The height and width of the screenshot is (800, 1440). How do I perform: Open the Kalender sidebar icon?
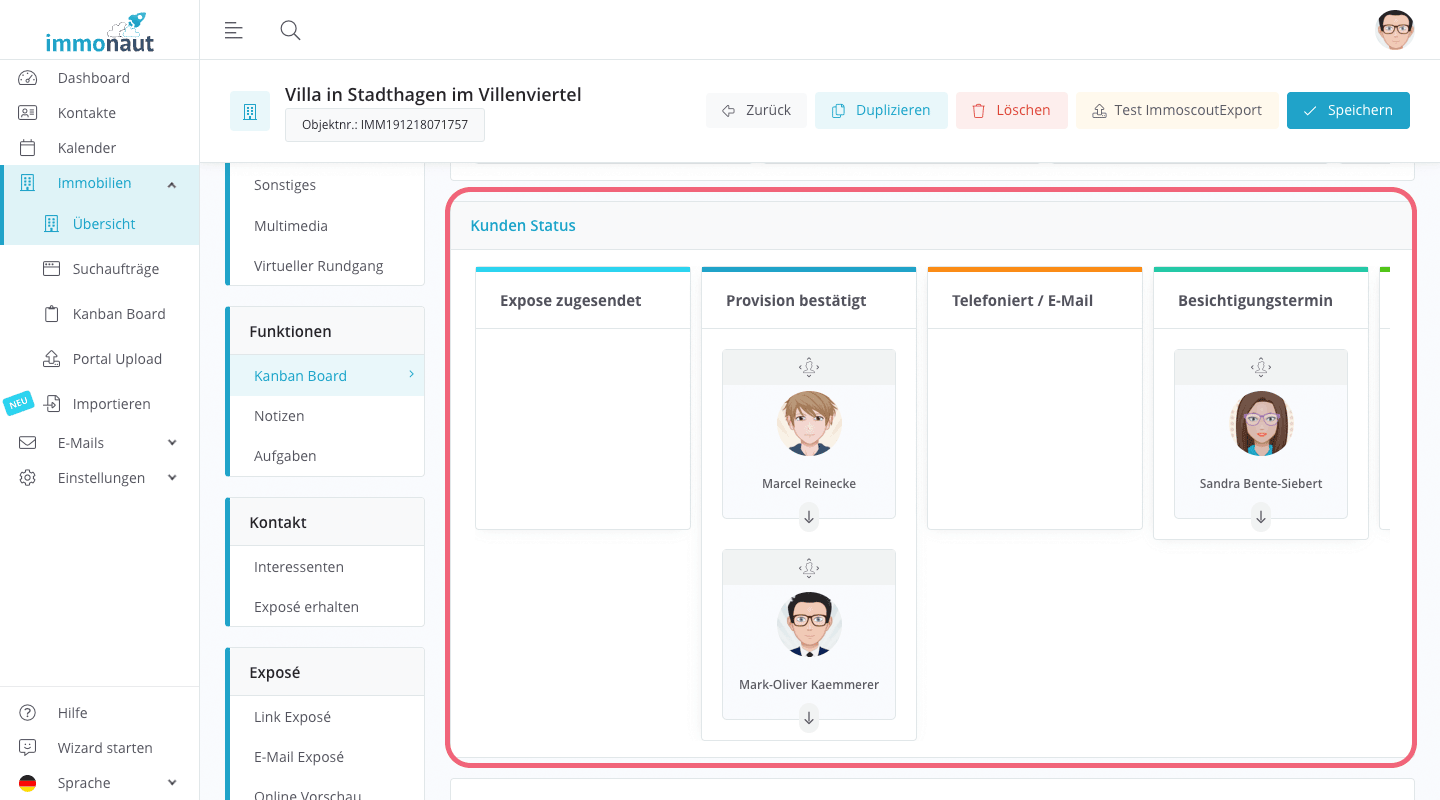click(x=26, y=147)
